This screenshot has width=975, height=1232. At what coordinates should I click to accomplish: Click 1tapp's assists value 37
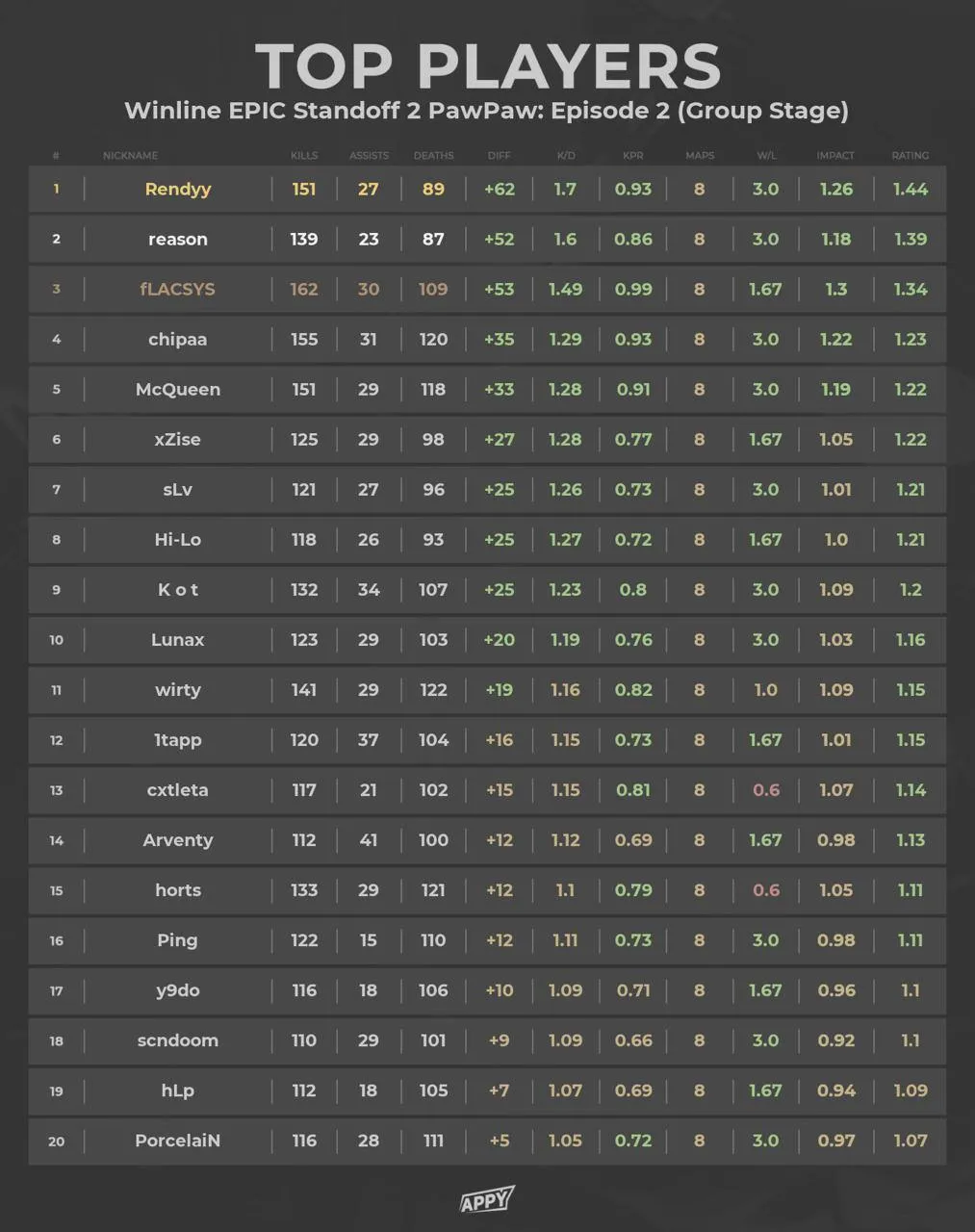[x=369, y=740]
